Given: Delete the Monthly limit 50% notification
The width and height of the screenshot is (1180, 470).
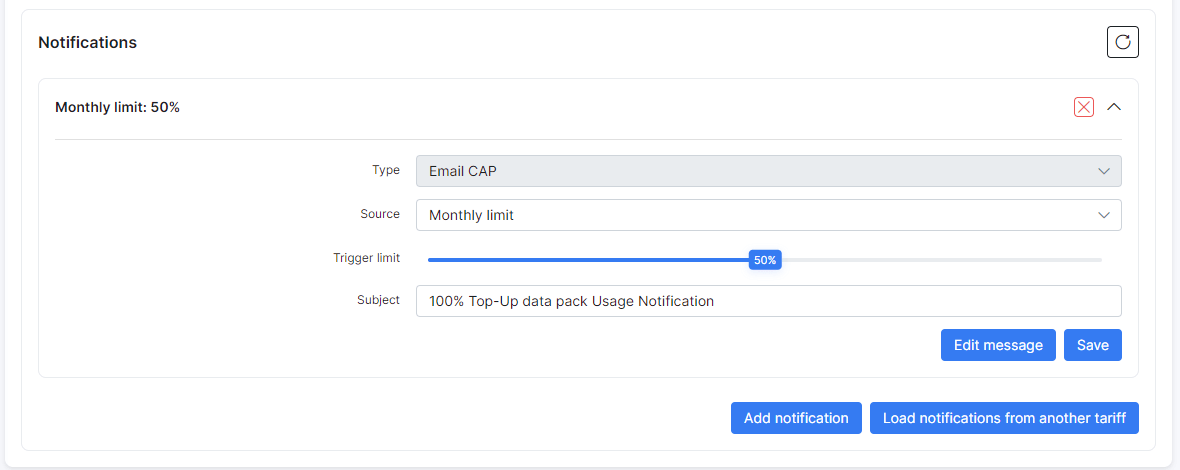Looking at the screenshot, I should tap(1084, 107).
